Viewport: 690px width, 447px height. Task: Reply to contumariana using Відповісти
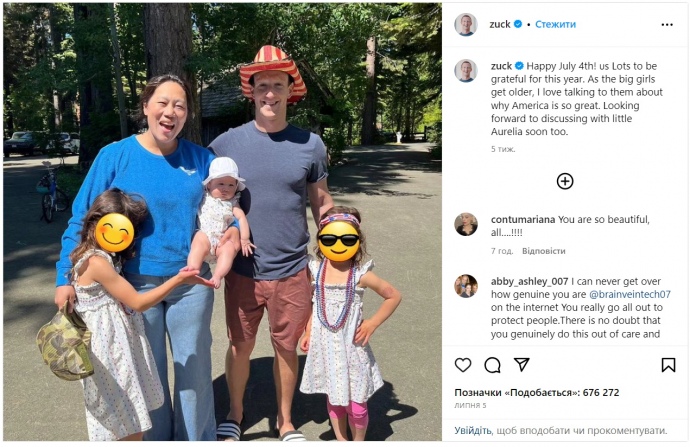(x=543, y=251)
